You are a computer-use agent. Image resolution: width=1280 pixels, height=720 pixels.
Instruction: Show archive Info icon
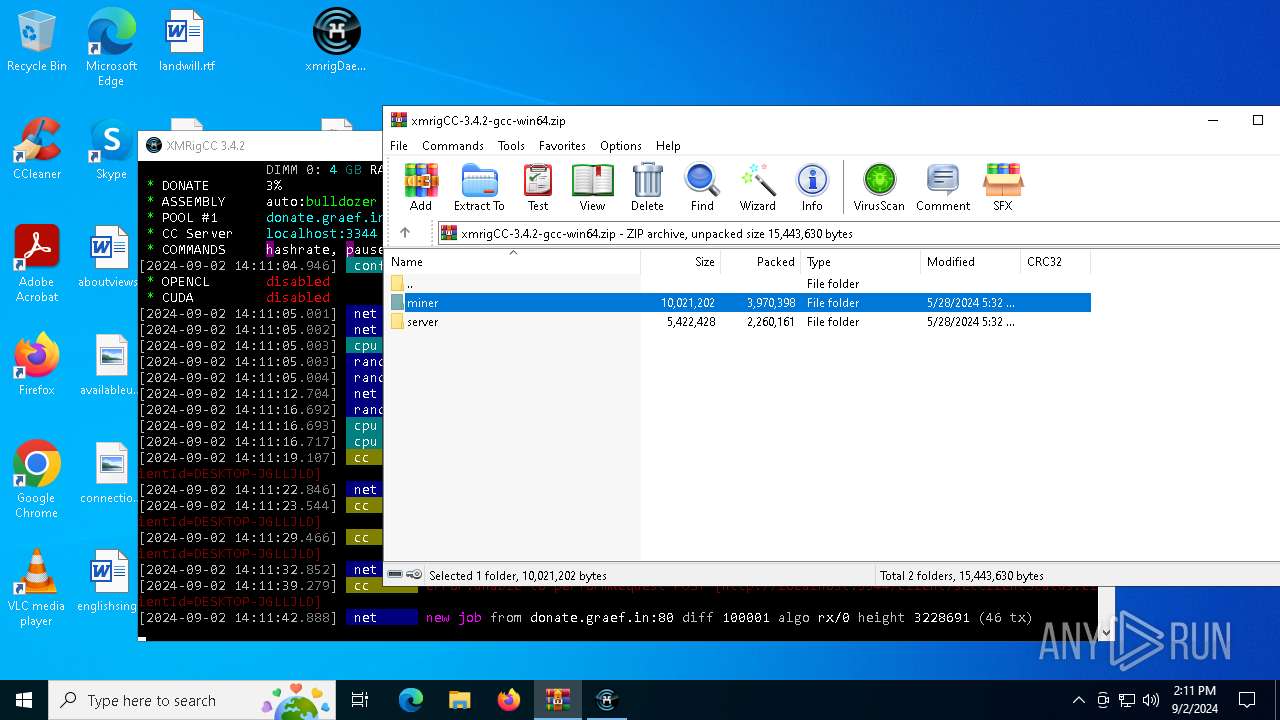812,187
